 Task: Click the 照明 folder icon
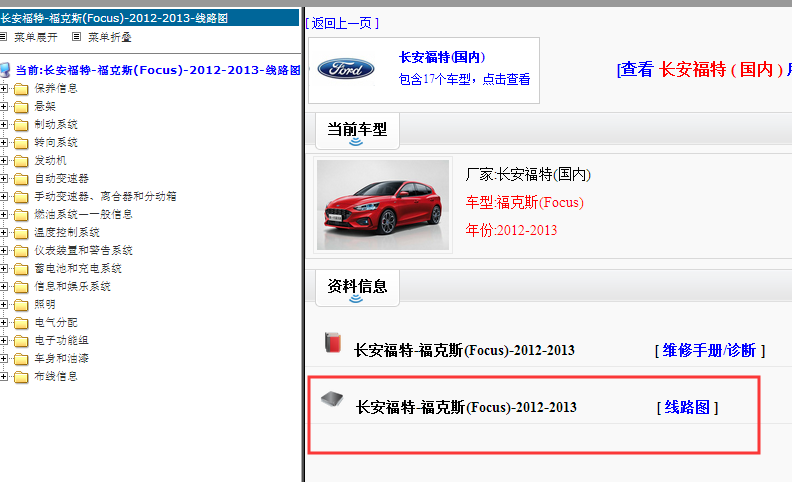pyautogui.click(x=21, y=305)
